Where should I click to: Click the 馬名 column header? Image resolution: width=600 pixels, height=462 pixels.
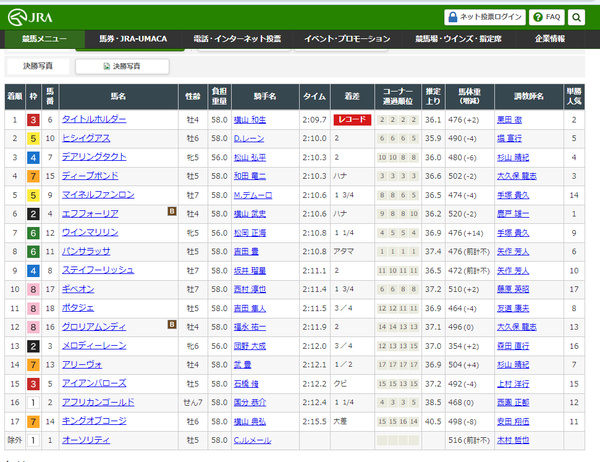pos(119,96)
